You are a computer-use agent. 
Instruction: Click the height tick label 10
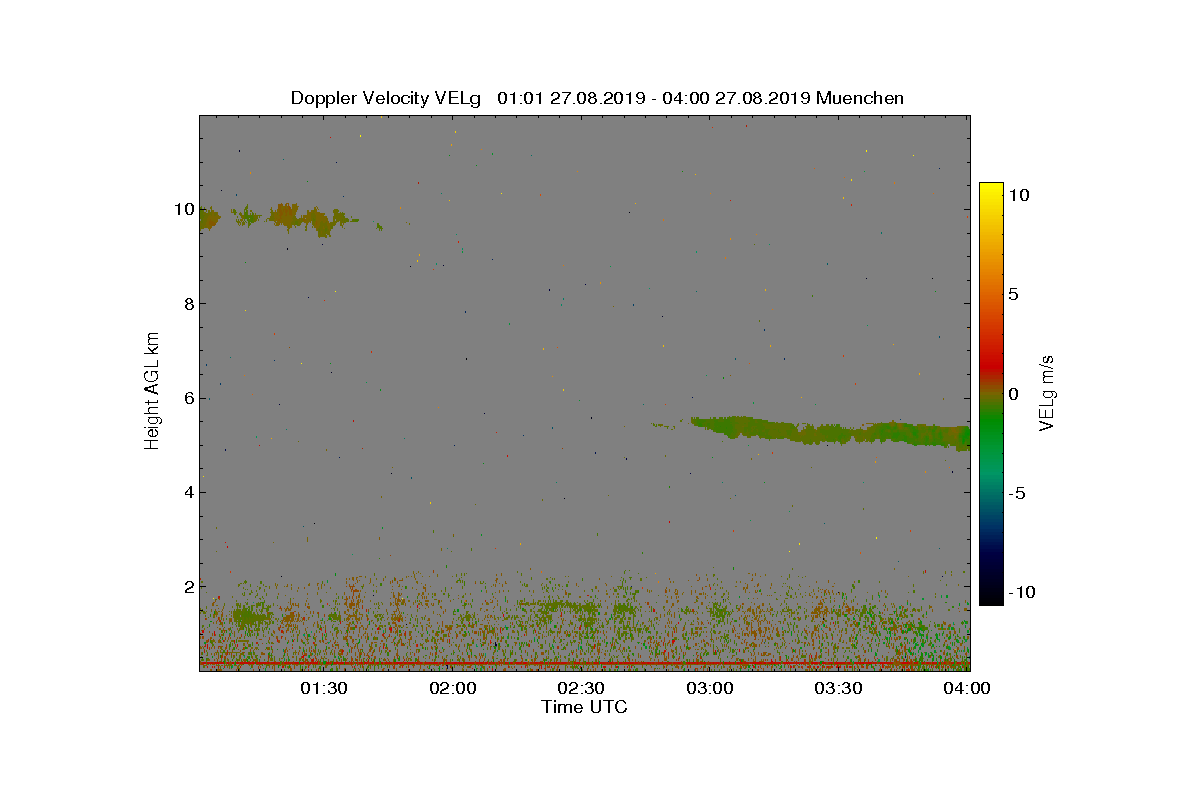click(x=183, y=209)
